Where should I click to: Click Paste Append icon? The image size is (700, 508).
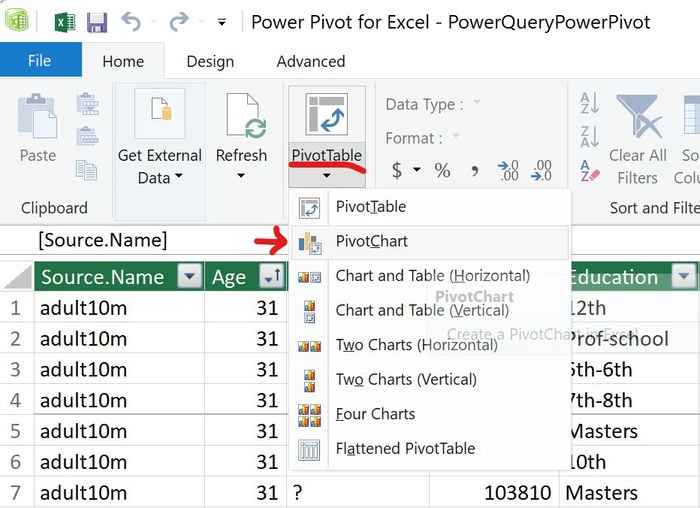pos(88,104)
